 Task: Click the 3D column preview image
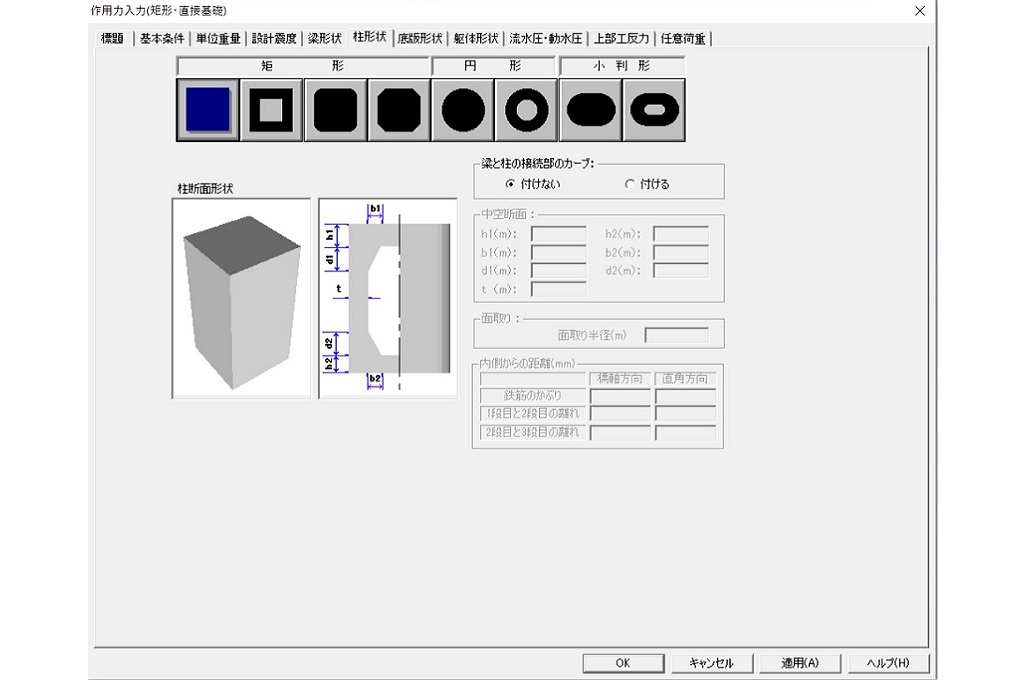coord(242,299)
